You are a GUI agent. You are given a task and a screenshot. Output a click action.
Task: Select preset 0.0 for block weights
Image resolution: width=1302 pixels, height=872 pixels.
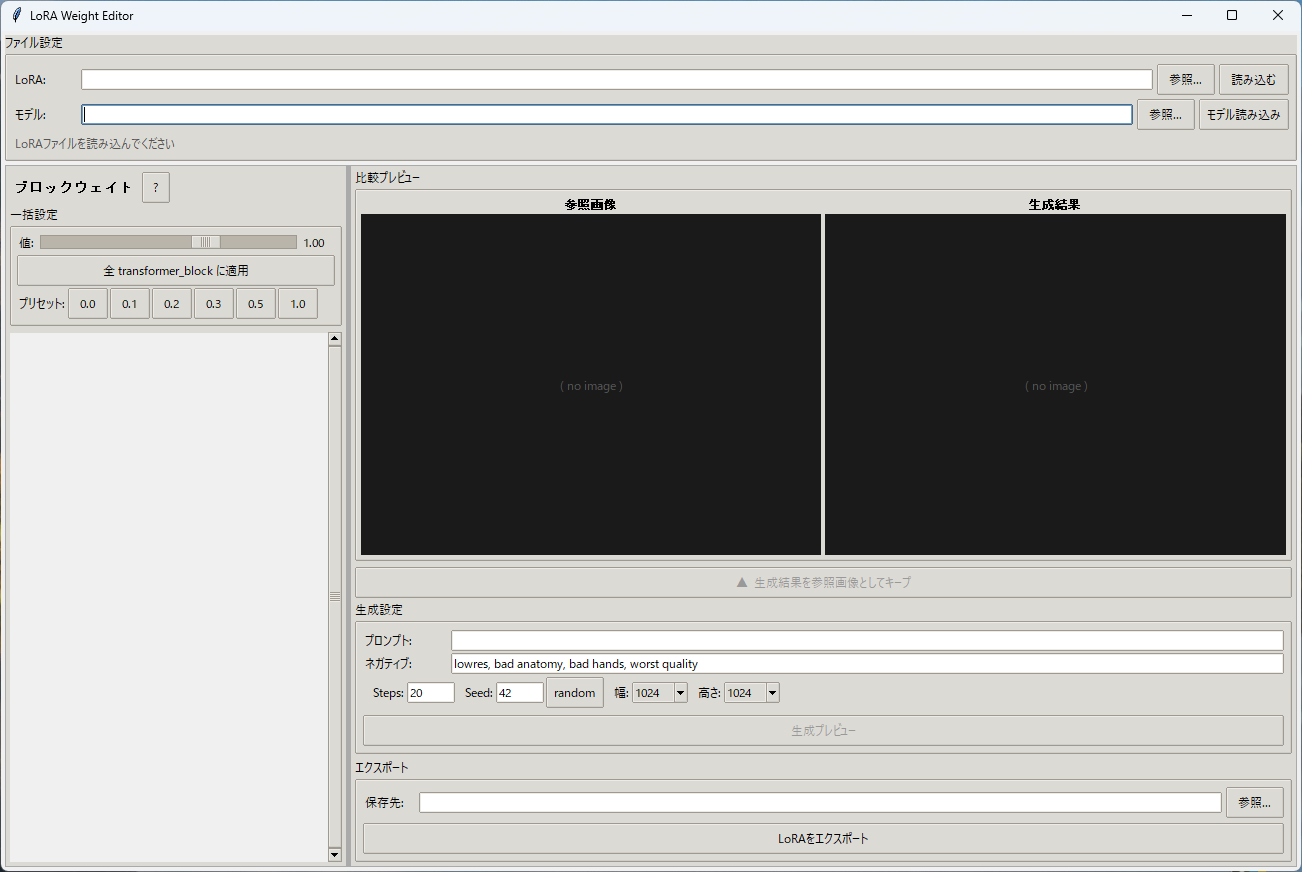tap(87, 303)
